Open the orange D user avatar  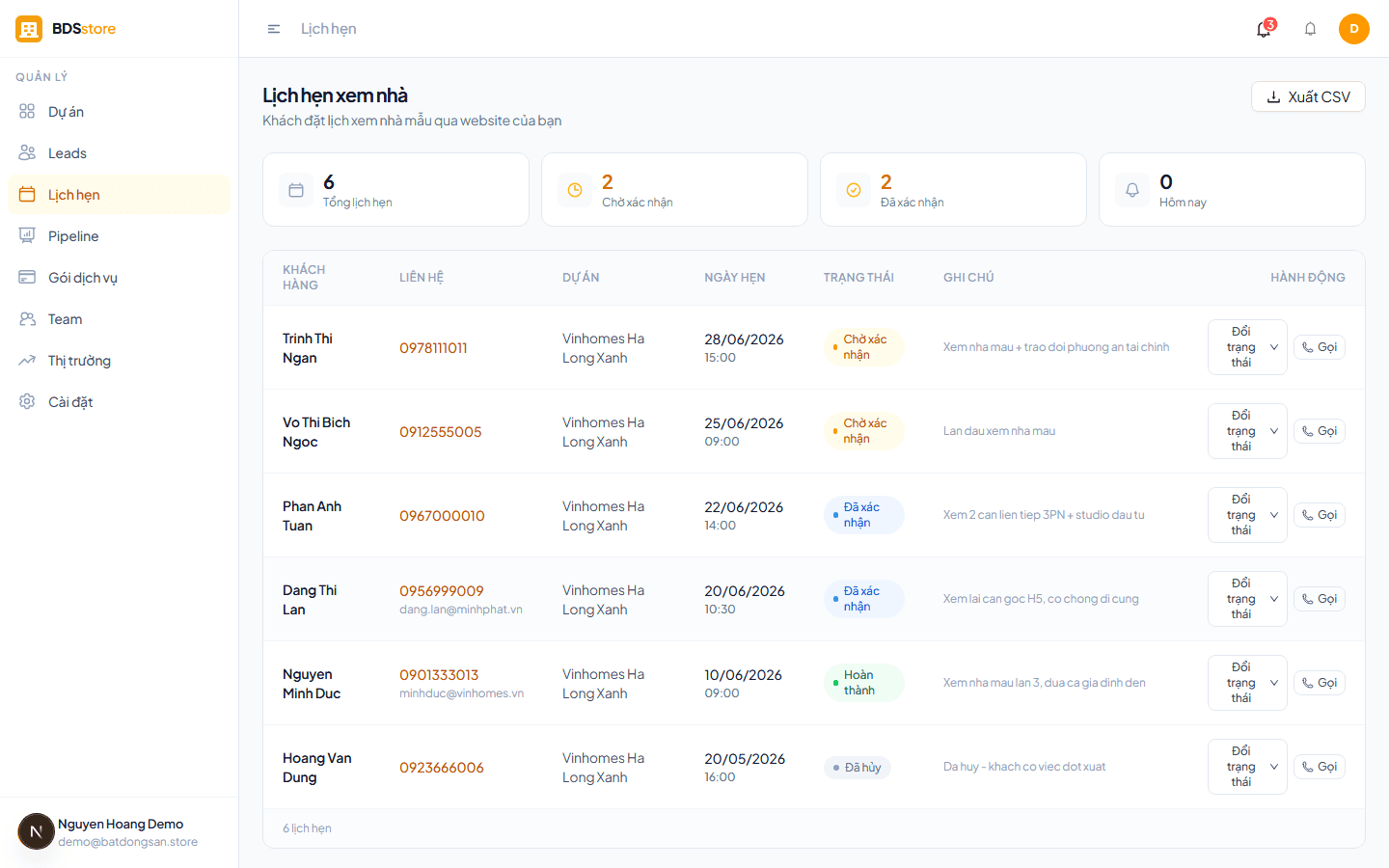1354,29
